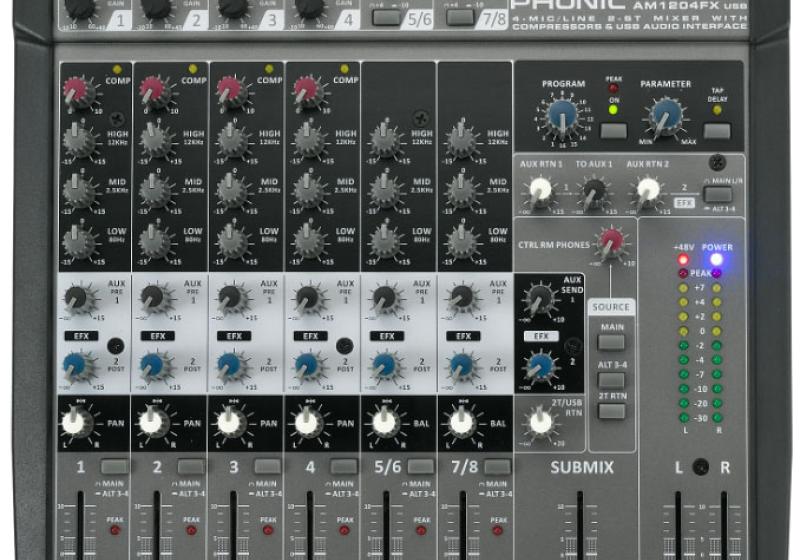Click the blue PARAMETER knob
Screen dimensions: 800x560
point(664,116)
